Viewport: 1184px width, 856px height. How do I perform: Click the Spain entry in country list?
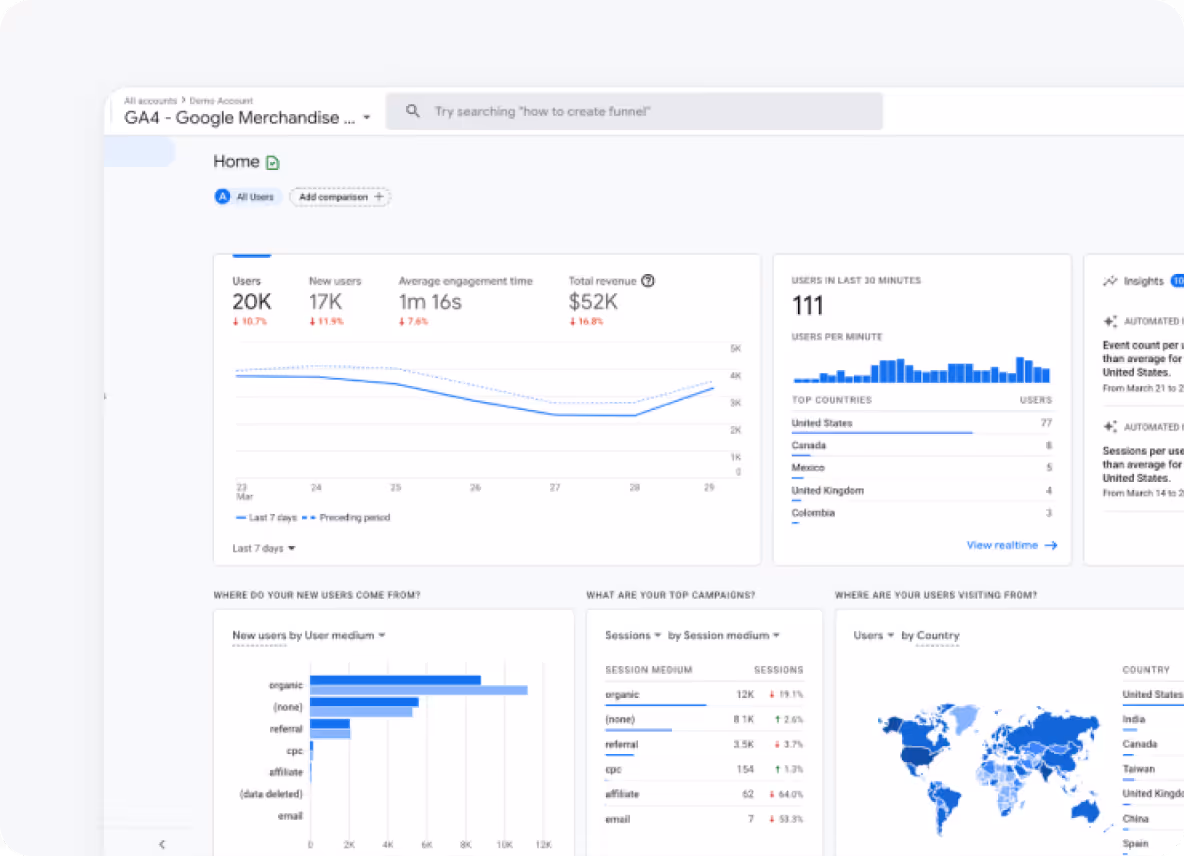coord(1135,844)
